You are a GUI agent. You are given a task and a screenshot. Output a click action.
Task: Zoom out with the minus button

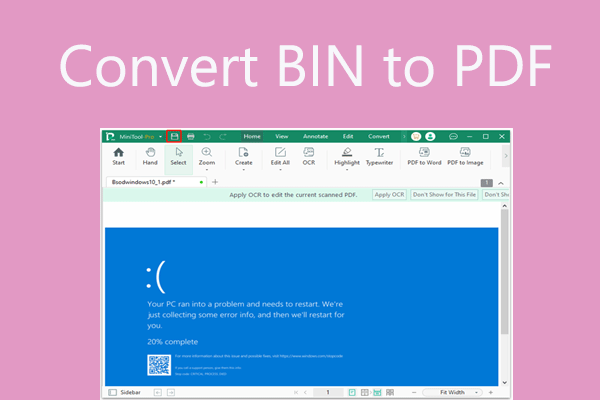[414, 392]
